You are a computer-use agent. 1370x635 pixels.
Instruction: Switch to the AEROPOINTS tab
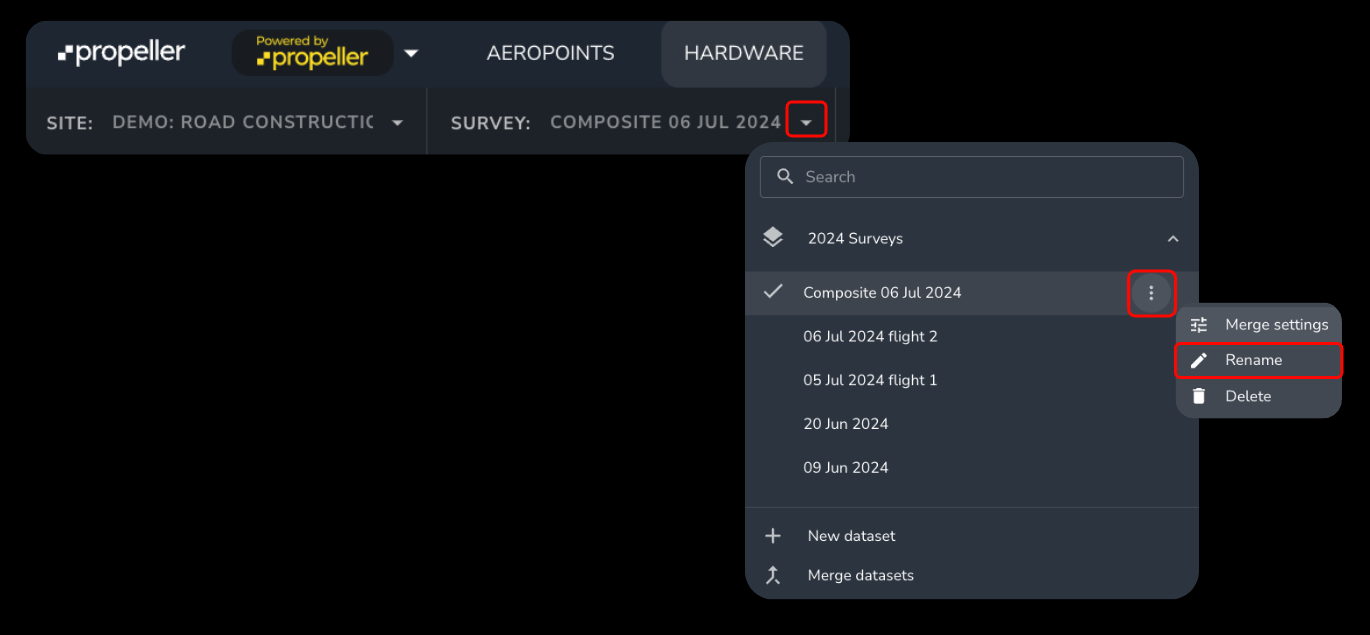point(550,53)
